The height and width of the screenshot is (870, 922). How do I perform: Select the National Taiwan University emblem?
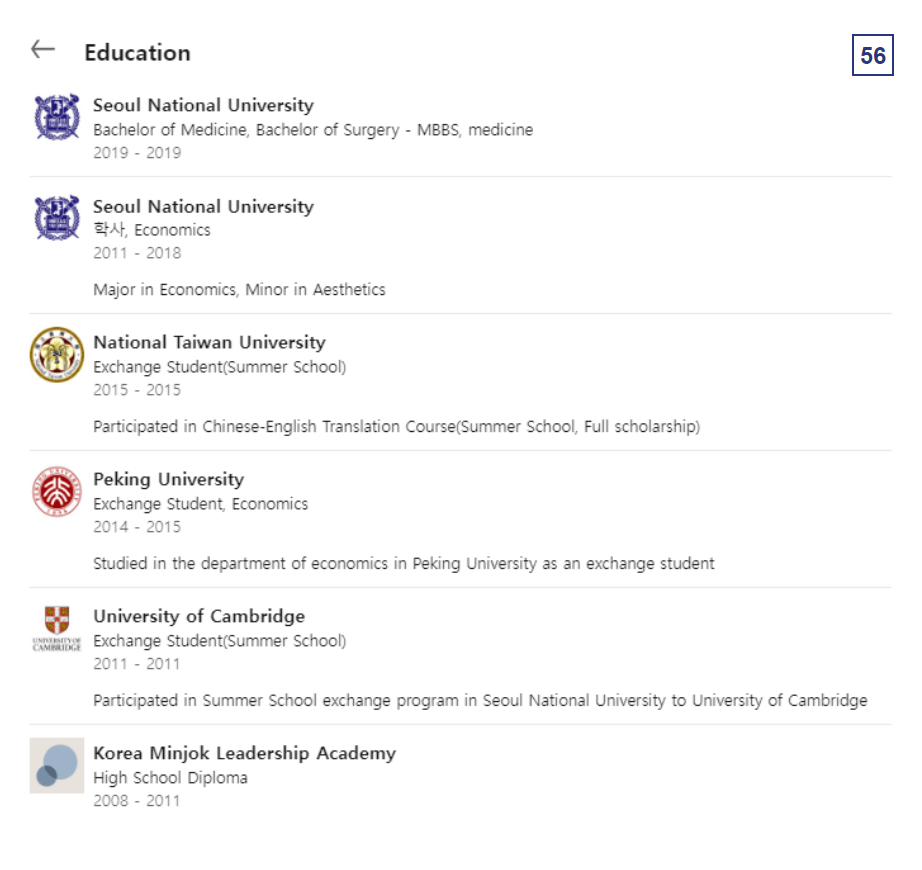coord(57,354)
